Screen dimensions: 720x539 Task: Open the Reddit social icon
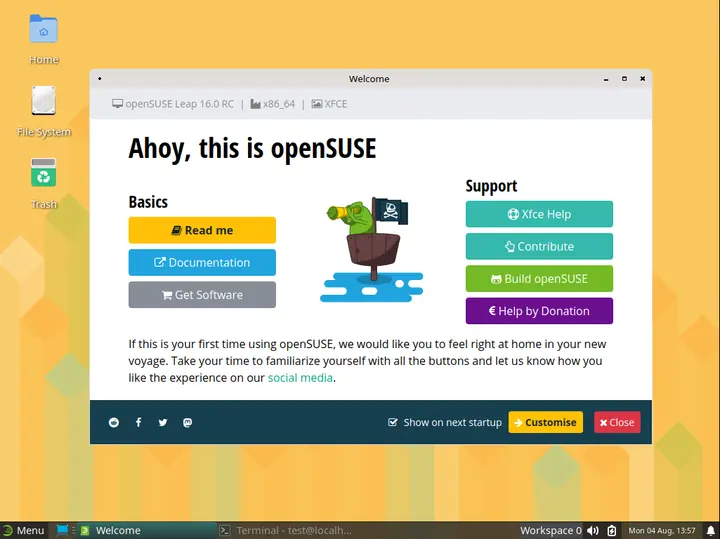[113, 423]
